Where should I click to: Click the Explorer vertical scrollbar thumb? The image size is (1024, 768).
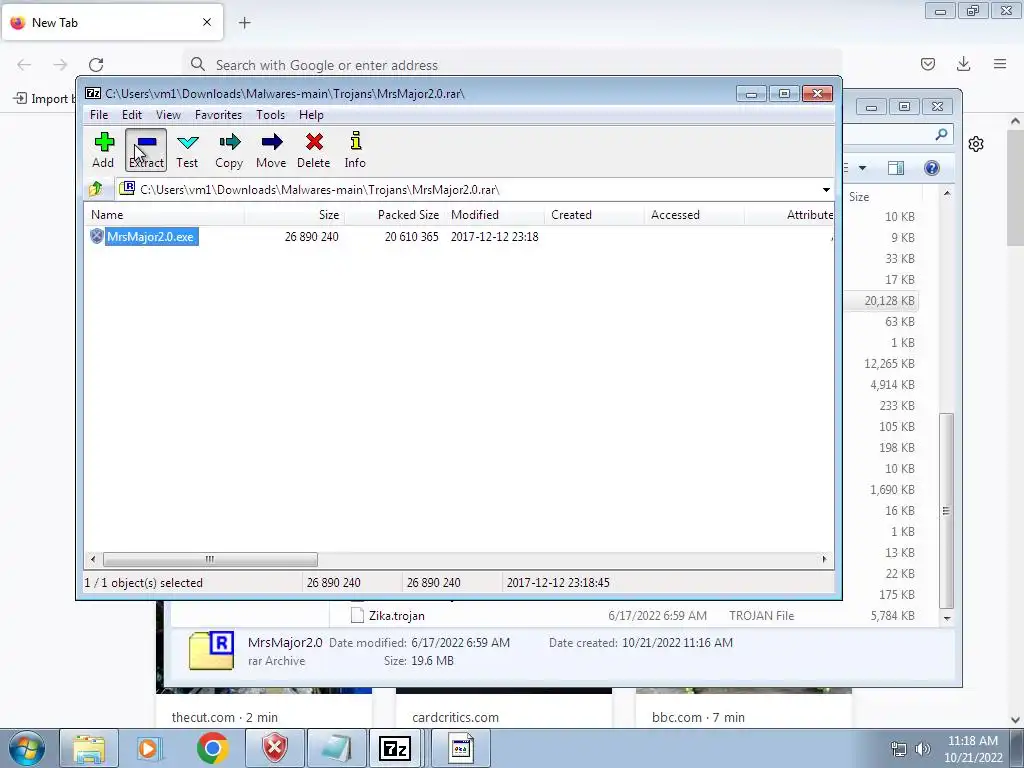946,511
